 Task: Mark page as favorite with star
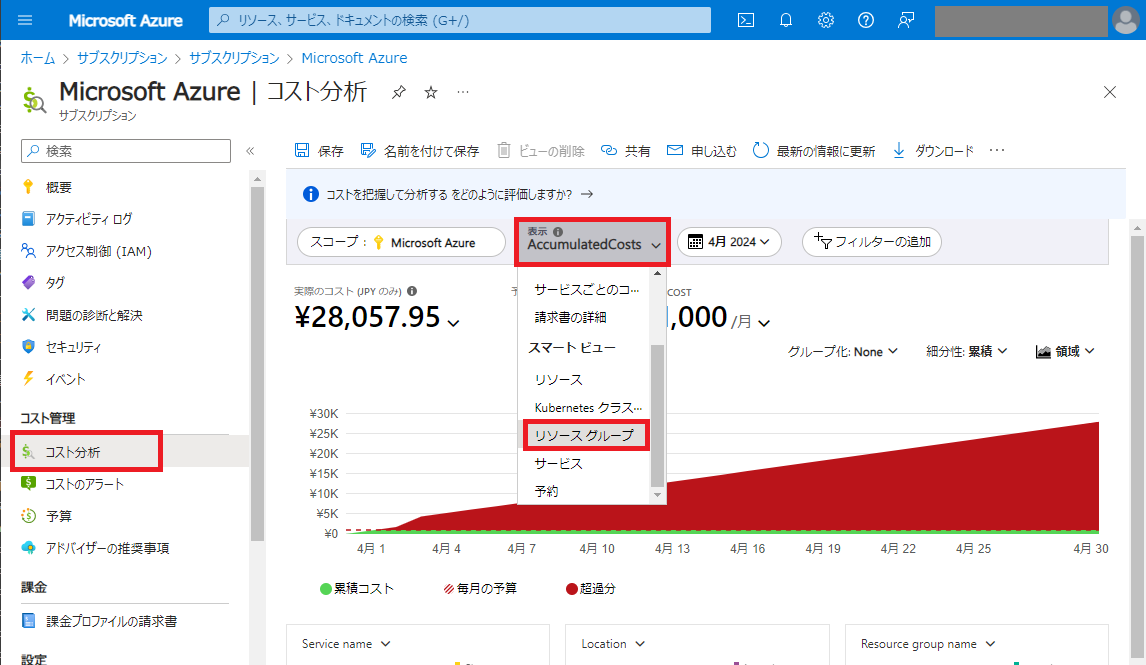(431, 92)
